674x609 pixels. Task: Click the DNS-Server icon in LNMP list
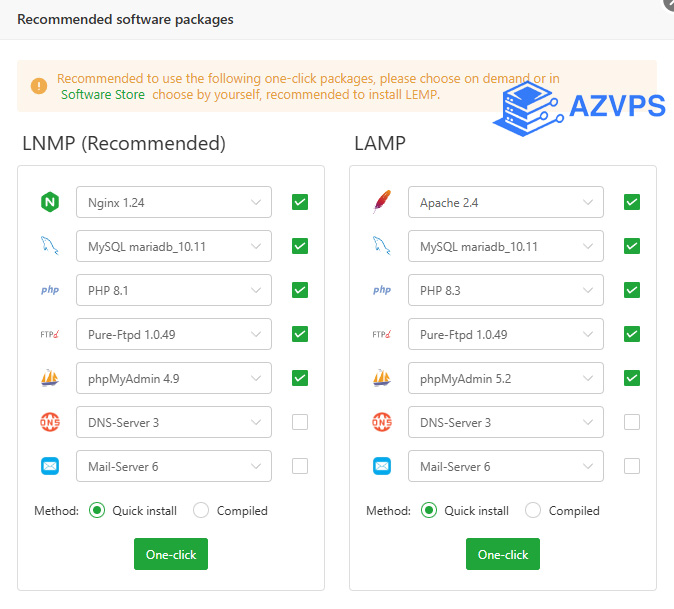(x=50, y=422)
